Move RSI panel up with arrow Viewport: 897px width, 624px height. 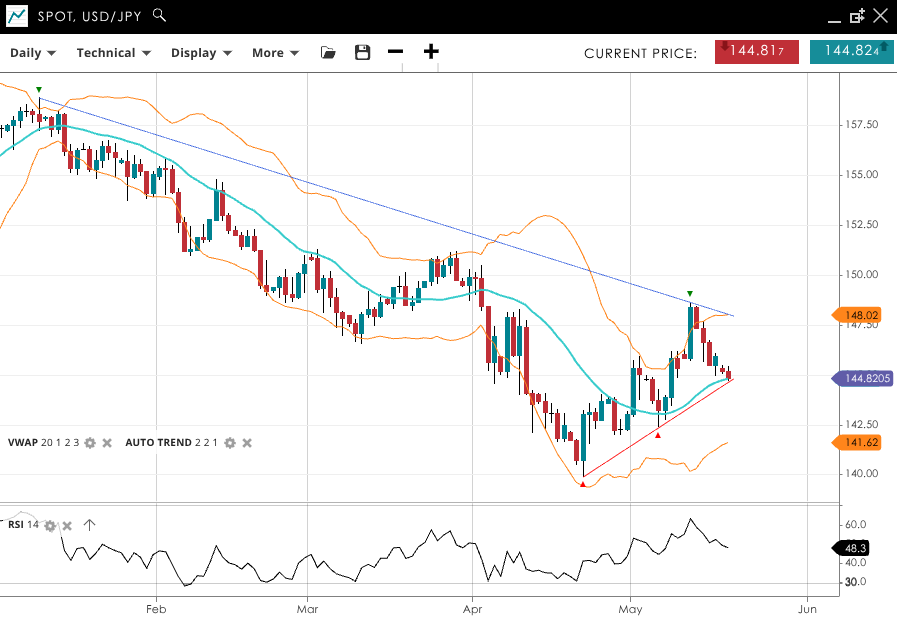(89, 525)
